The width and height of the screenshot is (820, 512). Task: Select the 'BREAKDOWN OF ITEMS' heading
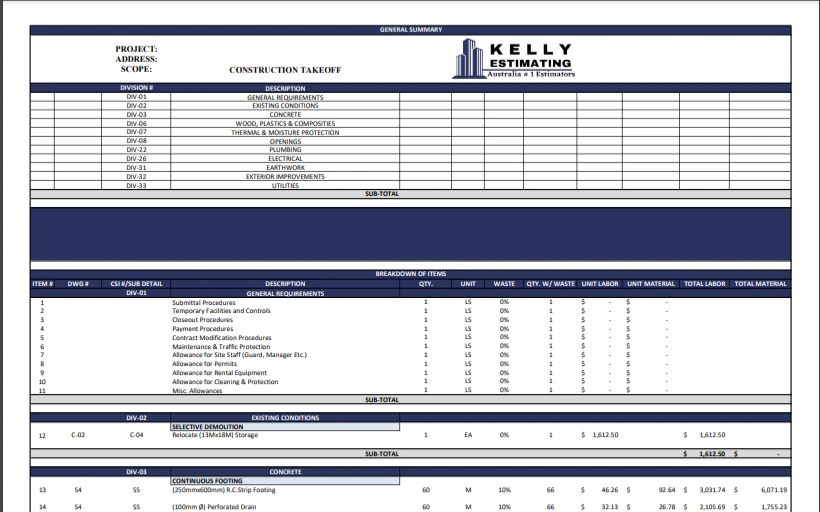pos(411,274)
